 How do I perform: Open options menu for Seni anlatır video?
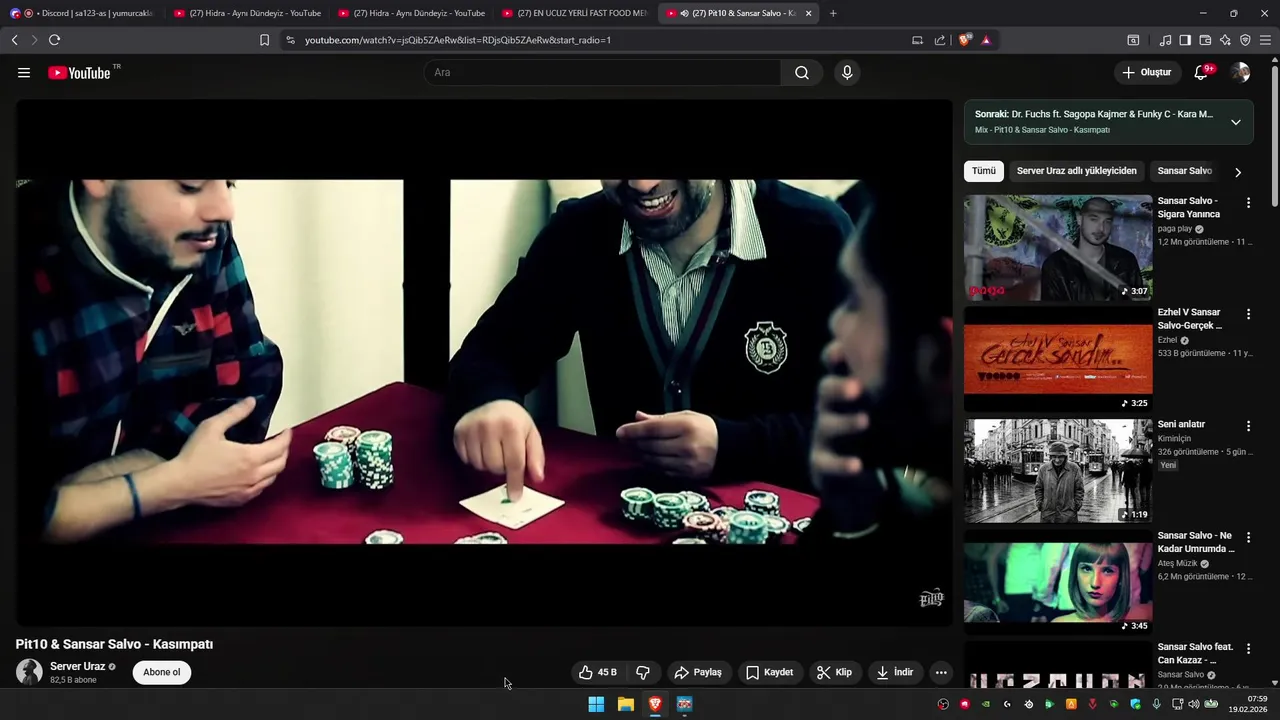click(1248, 426)
